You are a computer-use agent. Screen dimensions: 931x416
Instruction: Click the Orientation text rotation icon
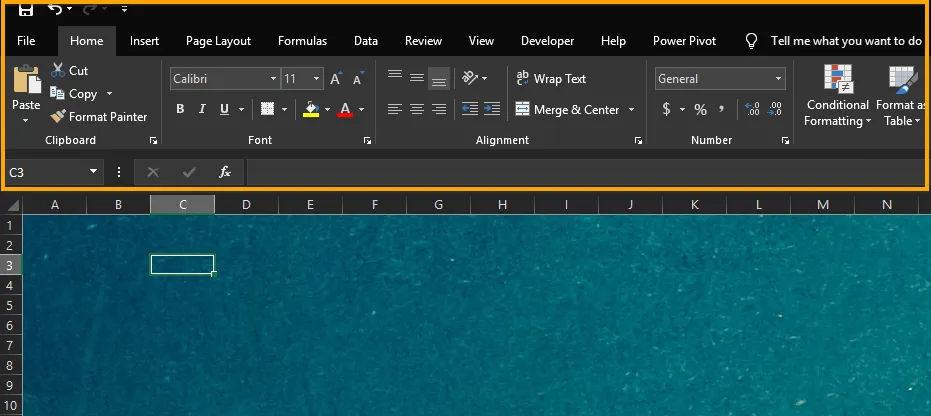pos(471,78)
